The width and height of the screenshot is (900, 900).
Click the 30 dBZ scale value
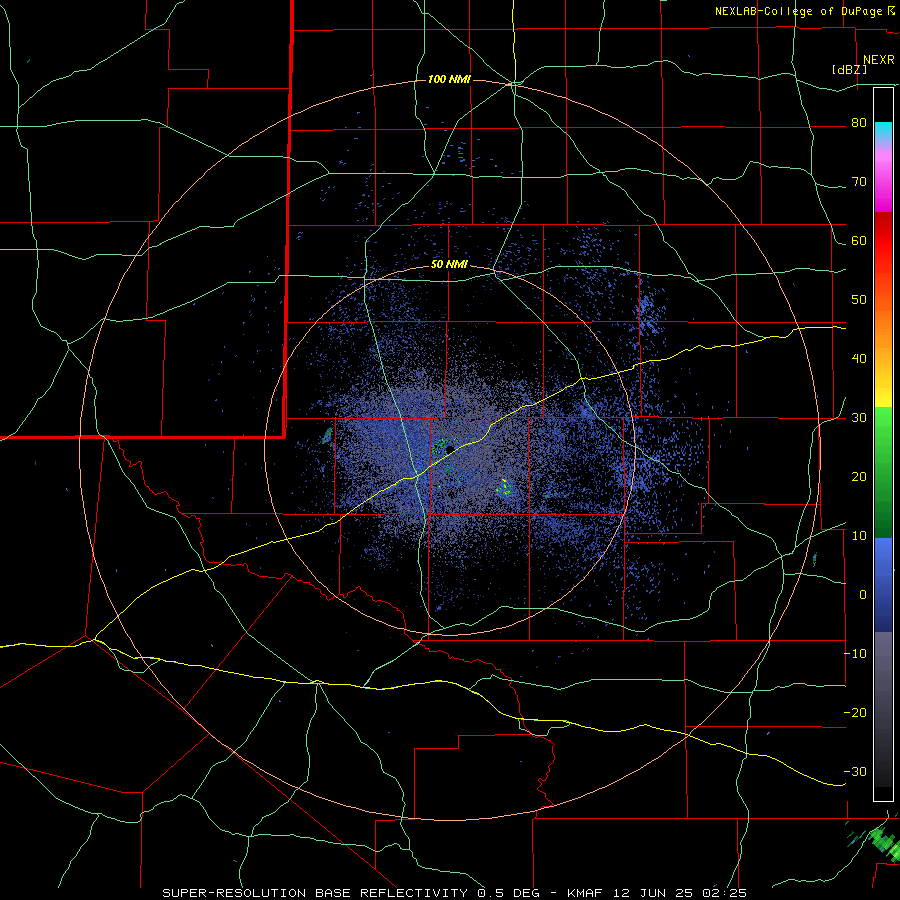tap(859, 418)
